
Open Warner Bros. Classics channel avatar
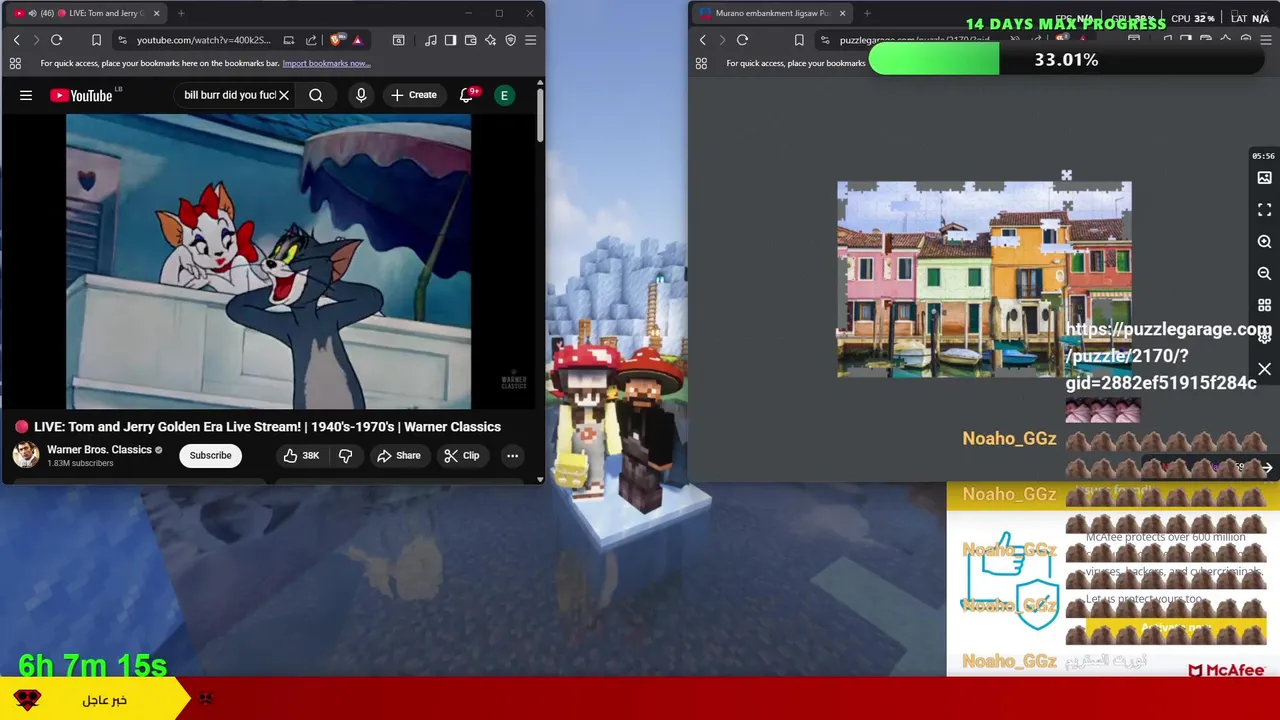tap(26, 455)
